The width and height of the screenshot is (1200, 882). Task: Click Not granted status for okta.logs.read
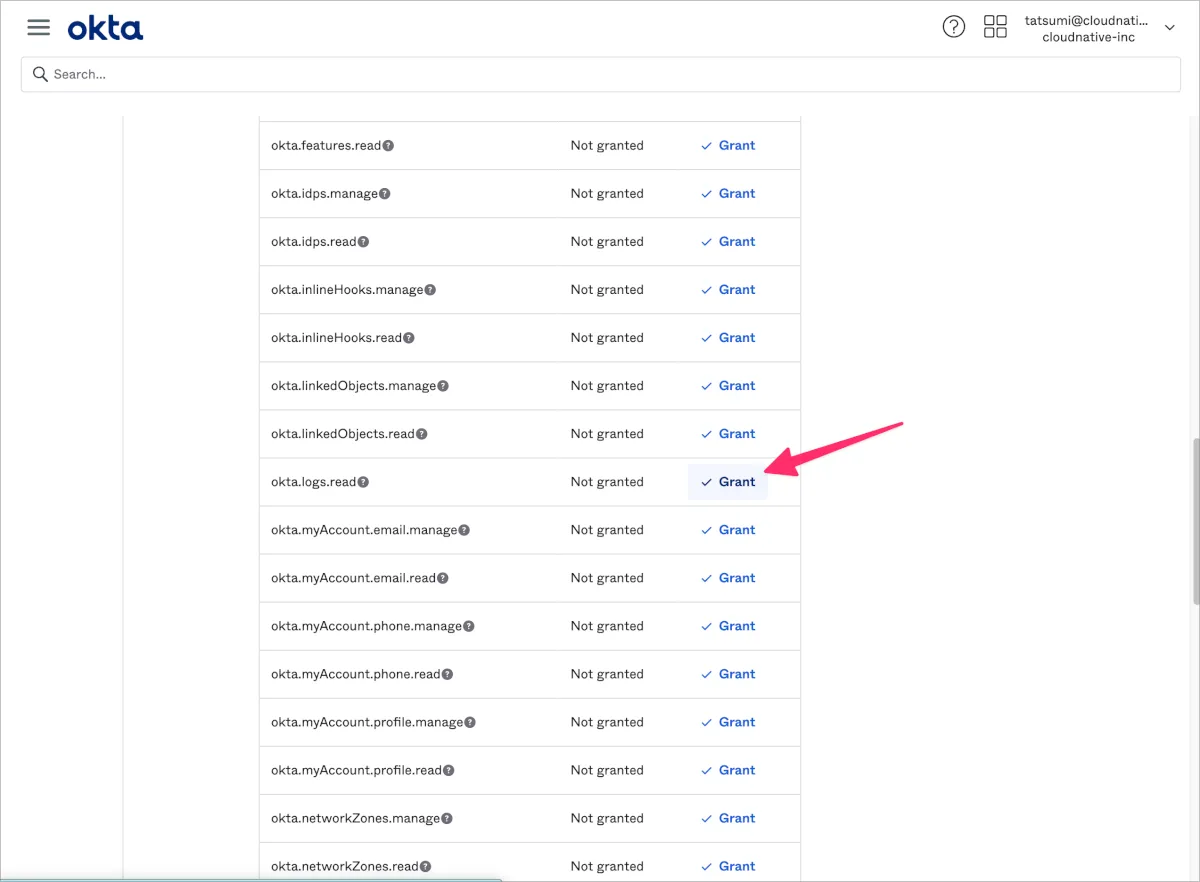(607, 482)
